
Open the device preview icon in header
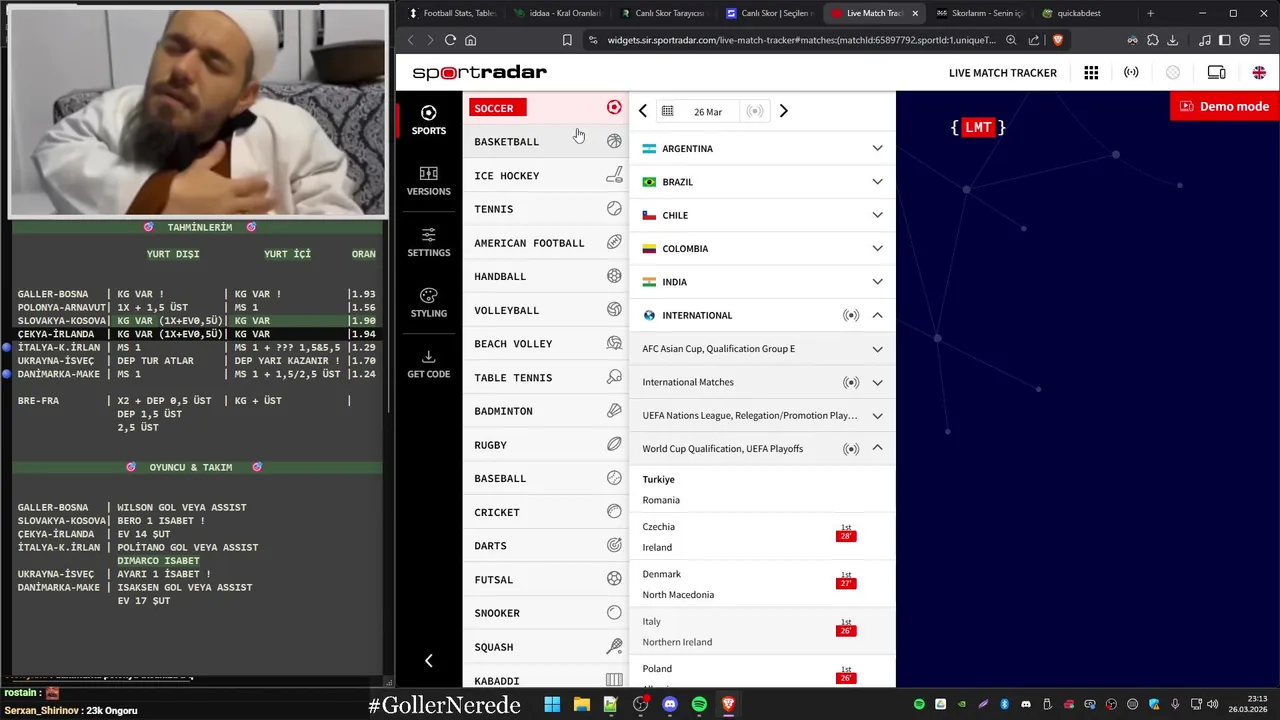[1216, 73]
